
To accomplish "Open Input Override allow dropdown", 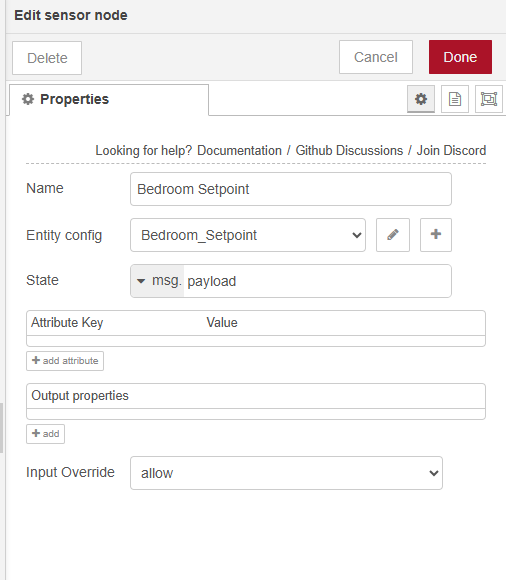I will coord(286,473).
